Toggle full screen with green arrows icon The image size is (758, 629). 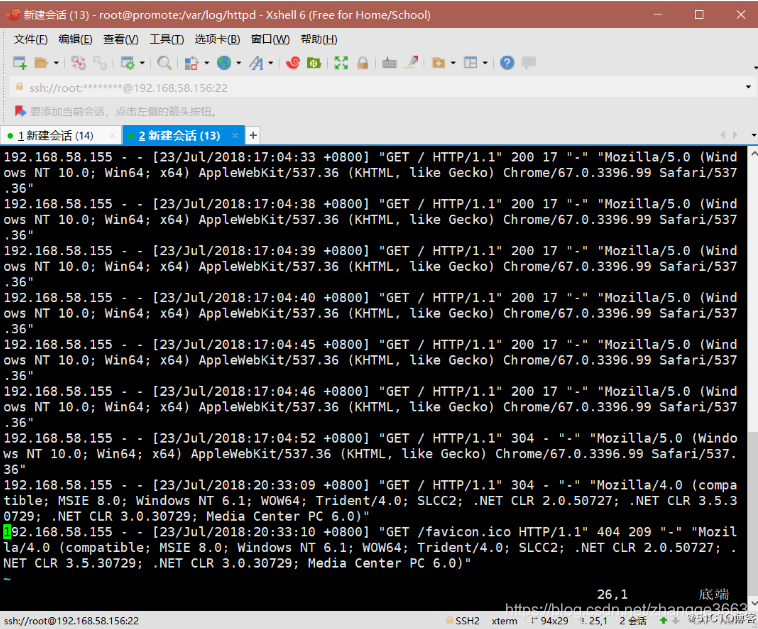pyautogui.click(x=341, y=63)
